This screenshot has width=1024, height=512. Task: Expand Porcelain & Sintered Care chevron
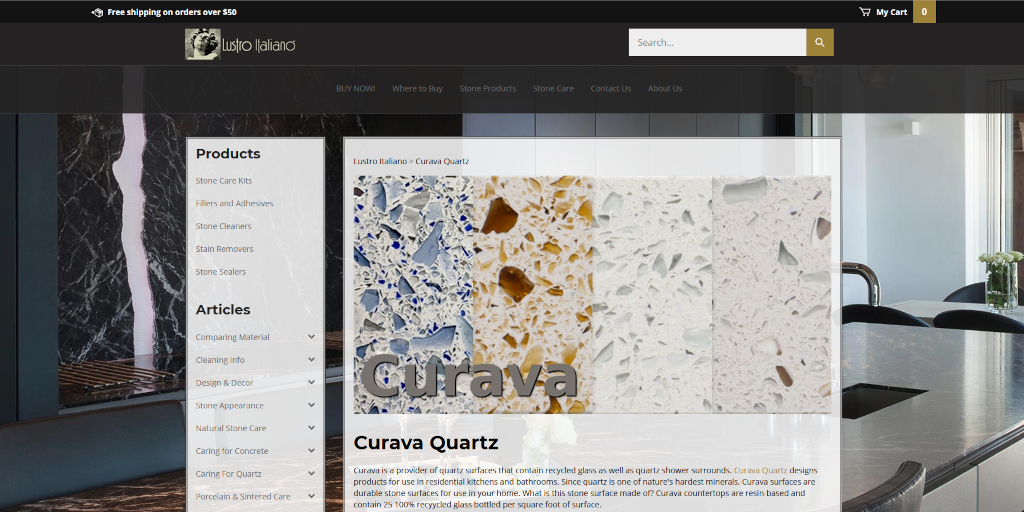pos(312,496)
